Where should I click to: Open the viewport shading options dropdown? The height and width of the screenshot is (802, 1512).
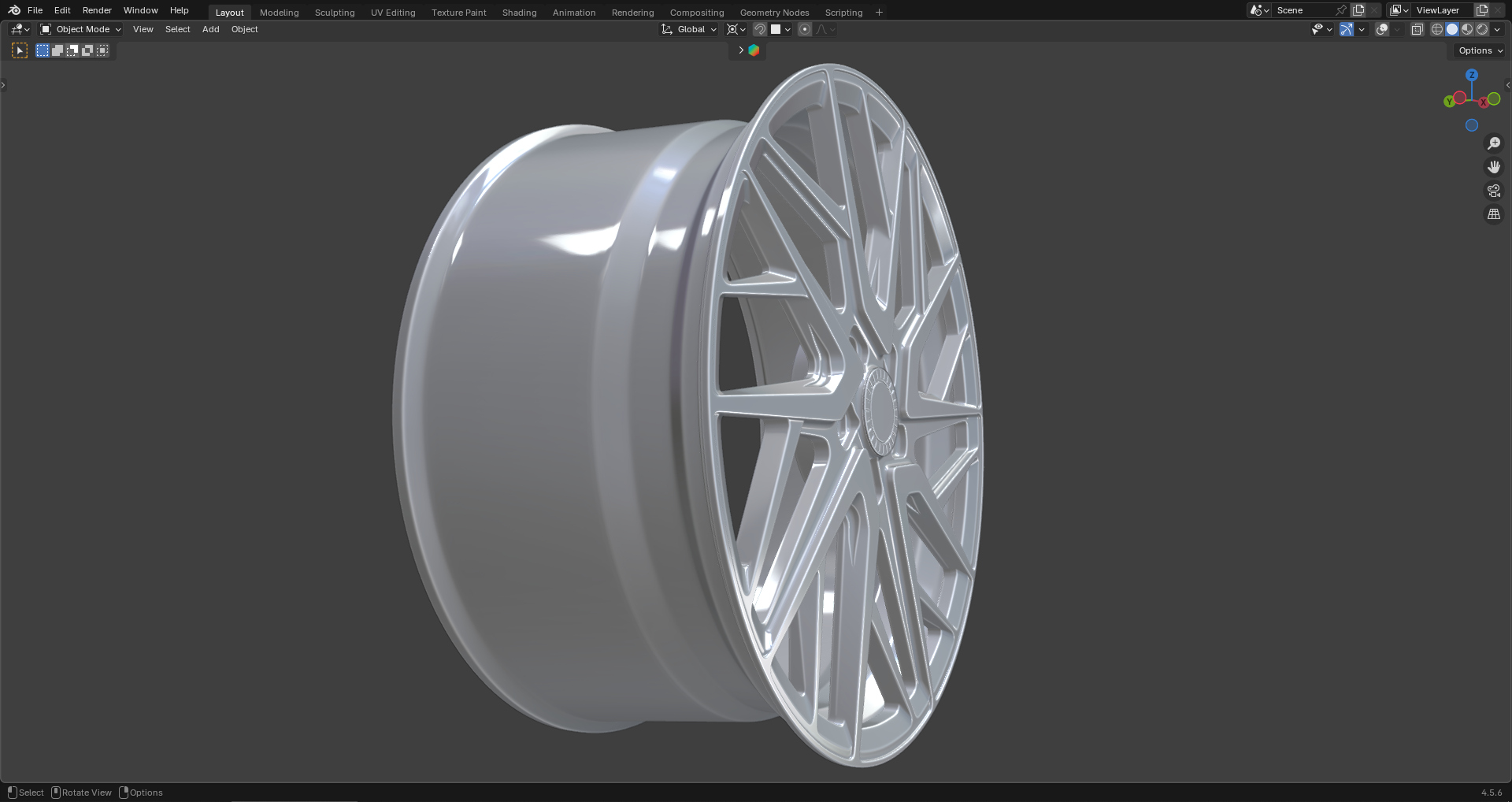(x=1497, y=29)
